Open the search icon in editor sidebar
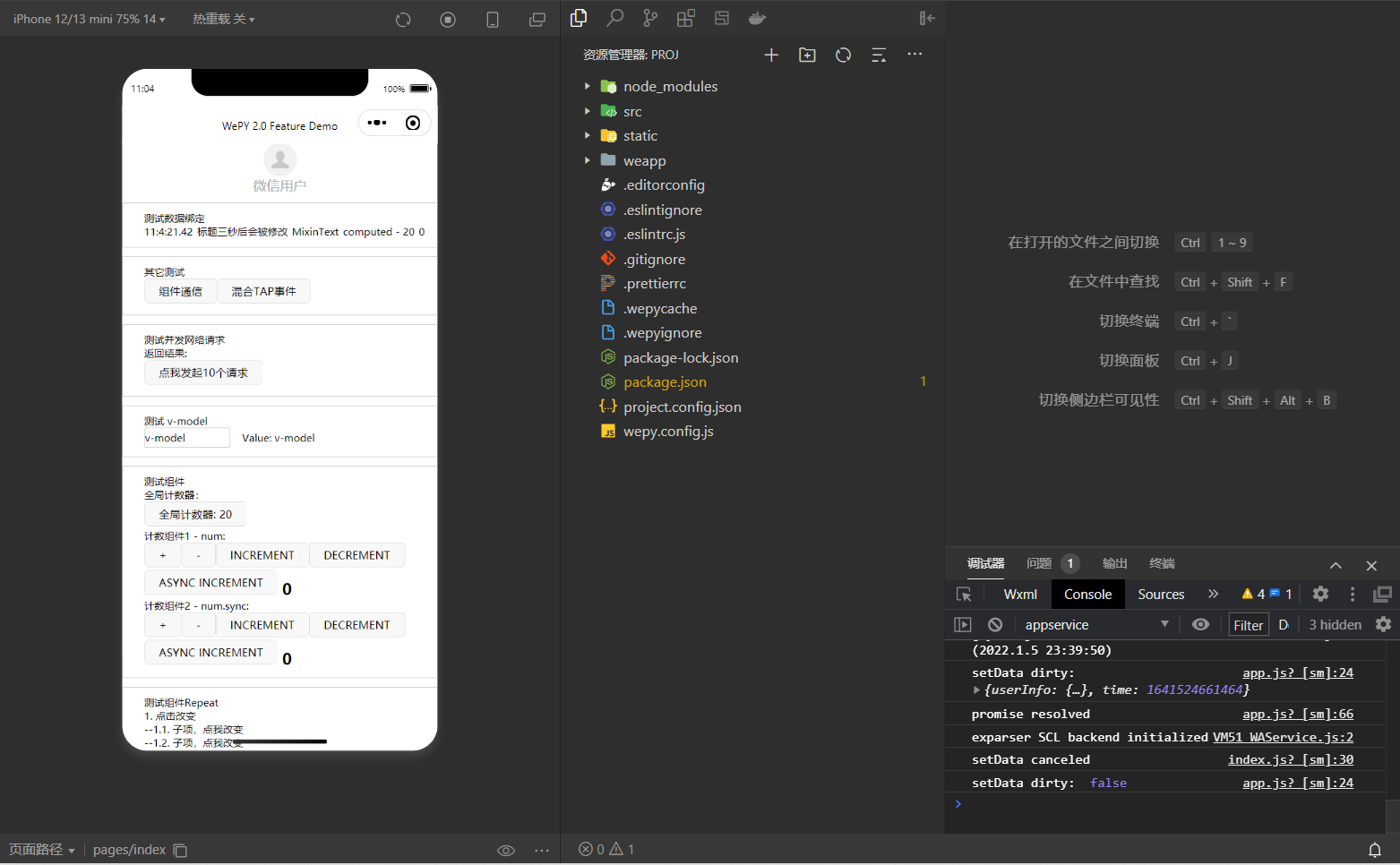Screen dimensions: 1400x865 click(614, 18)
